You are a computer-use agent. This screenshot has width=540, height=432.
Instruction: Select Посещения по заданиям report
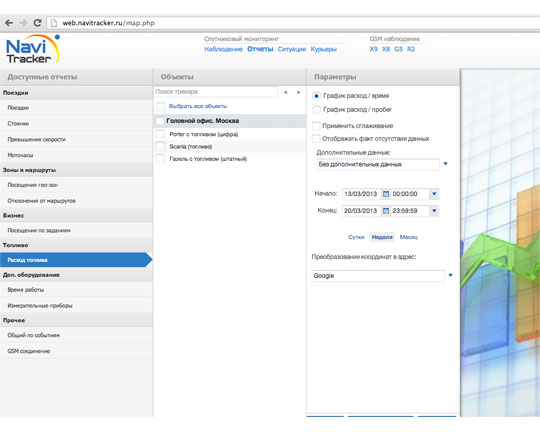pyautogui.click(x=76, y=230)
